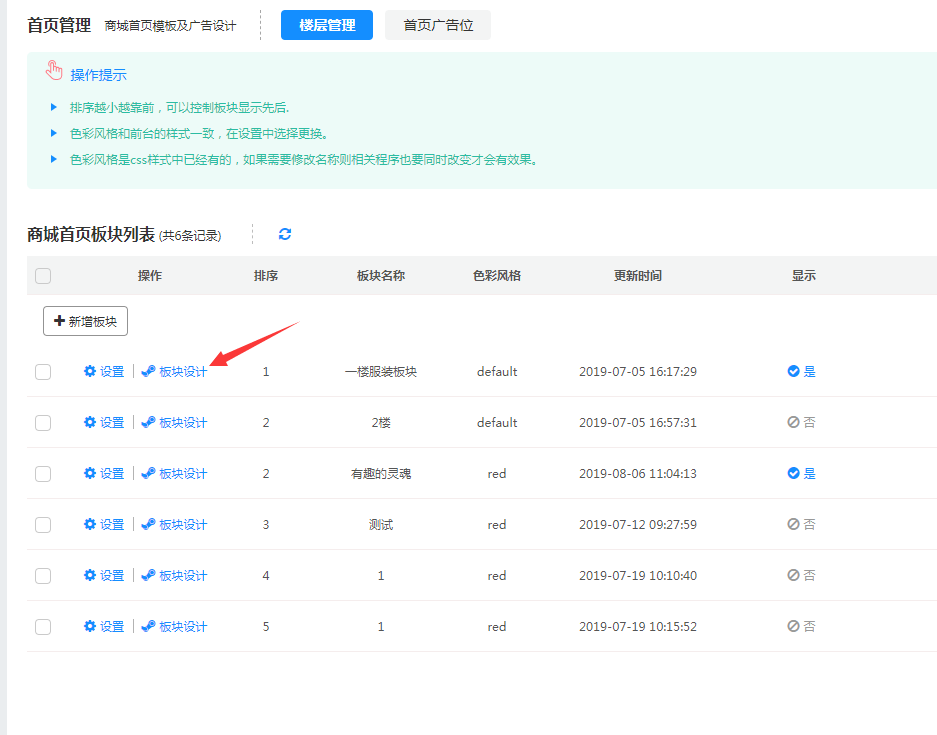Screen dimensions: 937x735
Task: Toggle the display status 是 for 一楼服装板块
Action: click(801, 371)
